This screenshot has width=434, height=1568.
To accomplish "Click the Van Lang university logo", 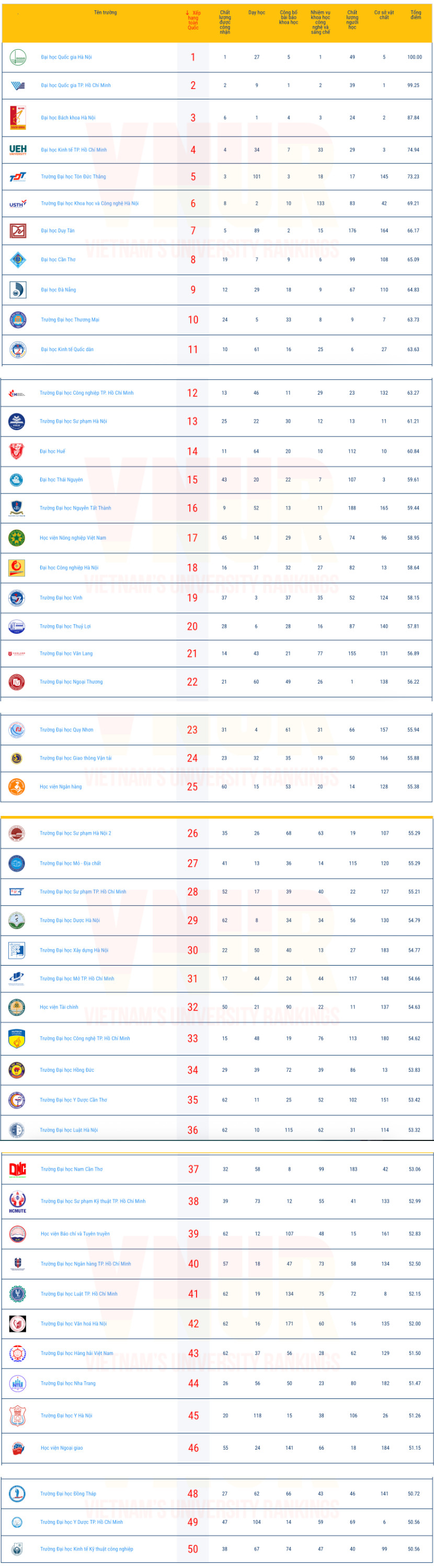I will tap(17, 654).
